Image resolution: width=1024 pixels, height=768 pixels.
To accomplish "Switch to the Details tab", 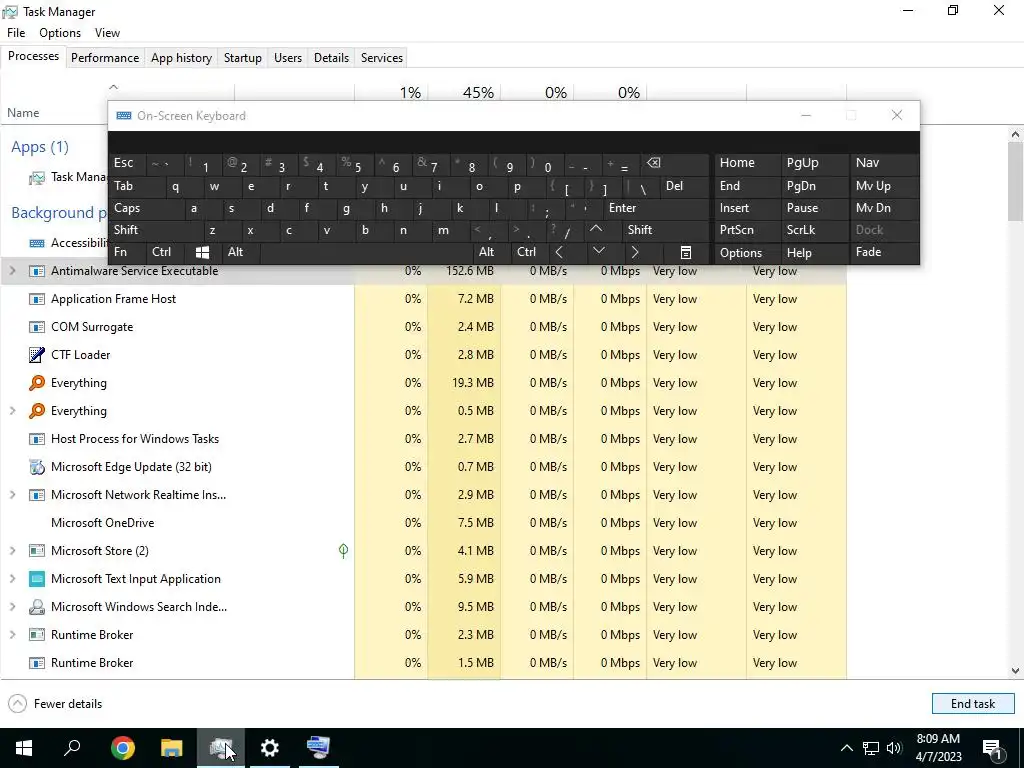I will coord(331,57).
